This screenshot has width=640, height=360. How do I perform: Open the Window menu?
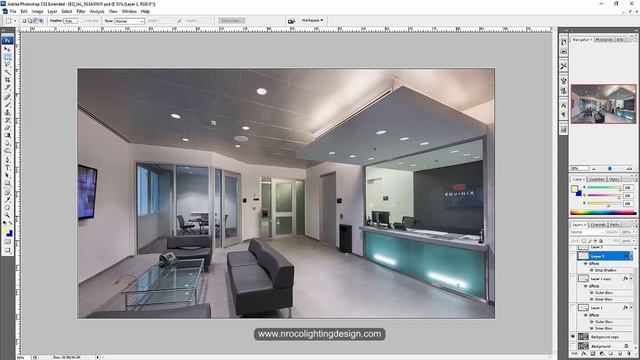coord(129,11)
